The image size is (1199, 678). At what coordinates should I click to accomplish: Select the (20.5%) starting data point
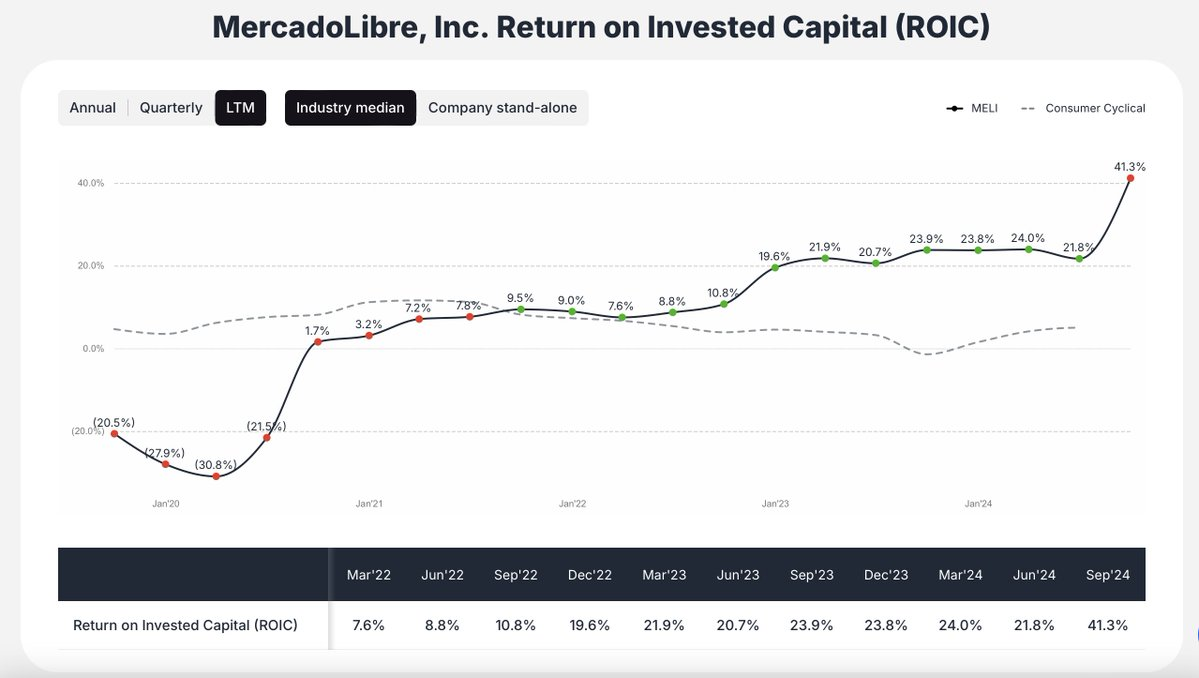tap(114, 435)
